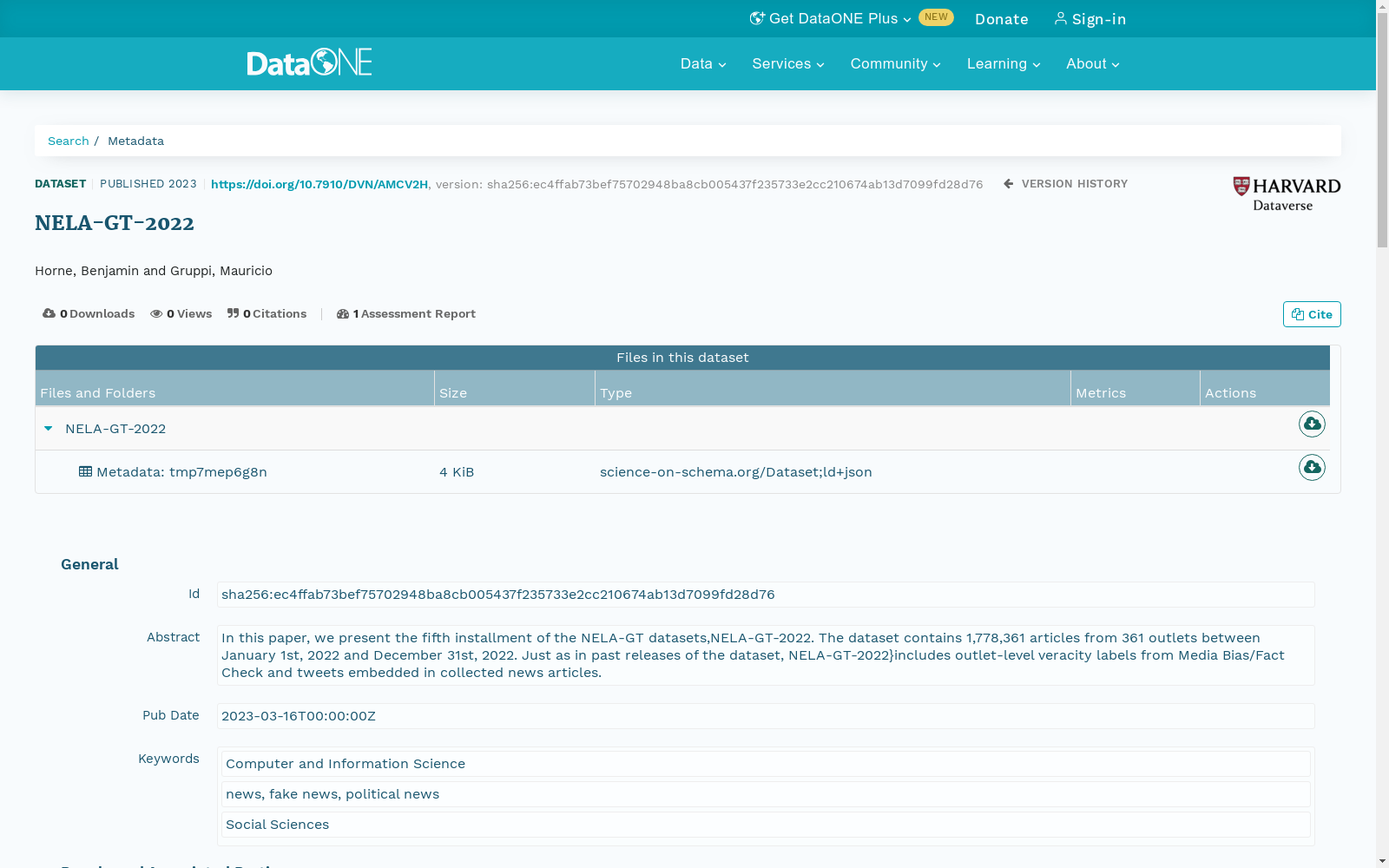Click the Donate link

[1002, 19]
